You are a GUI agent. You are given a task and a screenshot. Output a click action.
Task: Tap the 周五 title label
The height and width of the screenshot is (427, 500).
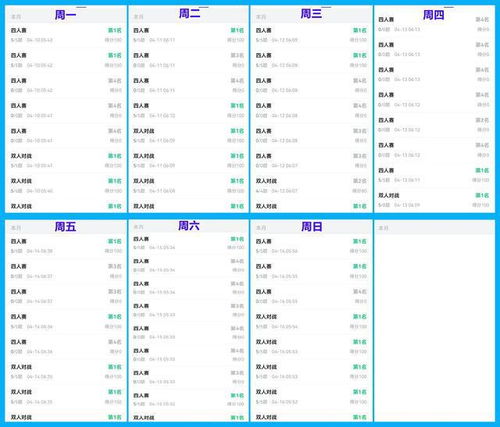click(65, 227)
